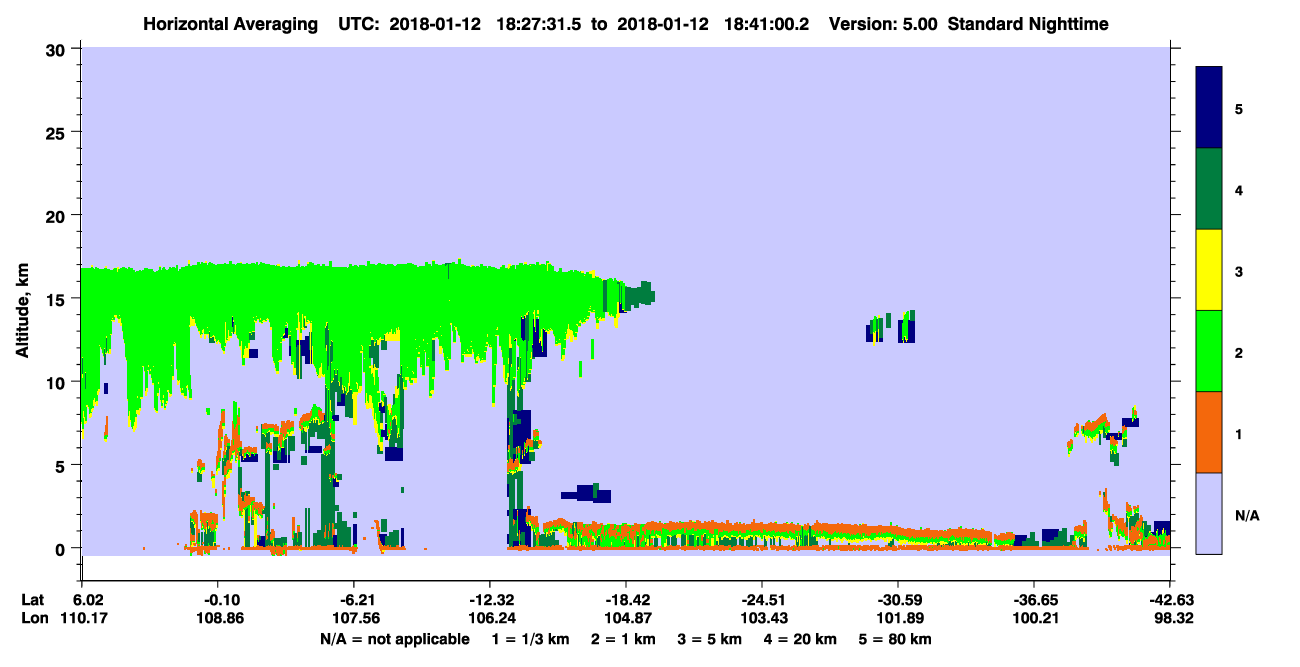Click the orange colorbar segment labeled 1
1300x667 pixels.
pyautogui.click(x=1209, y=432)
